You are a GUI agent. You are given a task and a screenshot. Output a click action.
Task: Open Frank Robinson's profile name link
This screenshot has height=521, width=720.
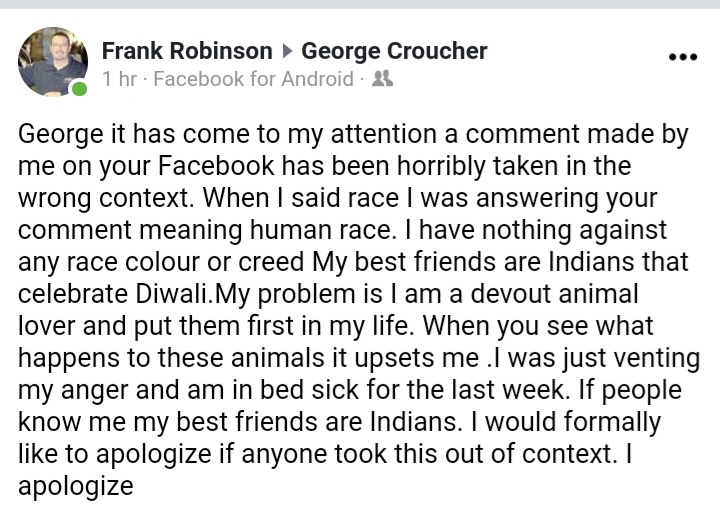point(187,51)
